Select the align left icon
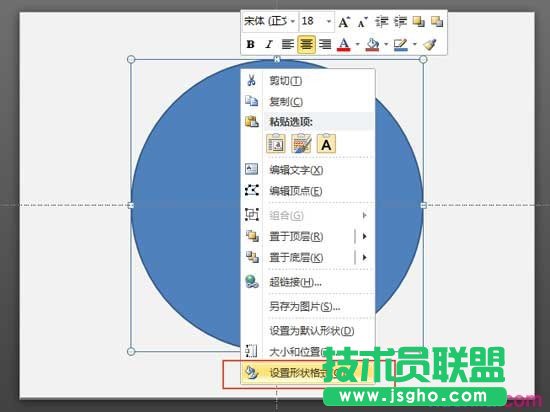The height and width of the screenshot is (412, 550). [288, 45]
